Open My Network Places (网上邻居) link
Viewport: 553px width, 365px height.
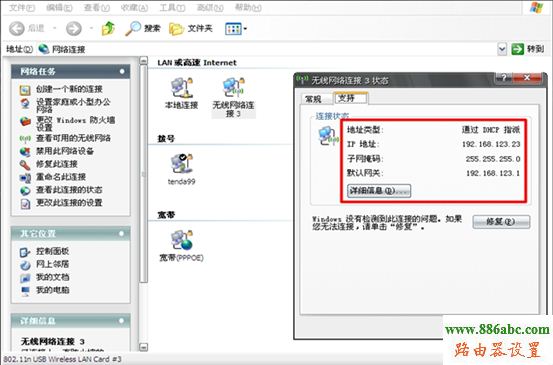[53, 264]
